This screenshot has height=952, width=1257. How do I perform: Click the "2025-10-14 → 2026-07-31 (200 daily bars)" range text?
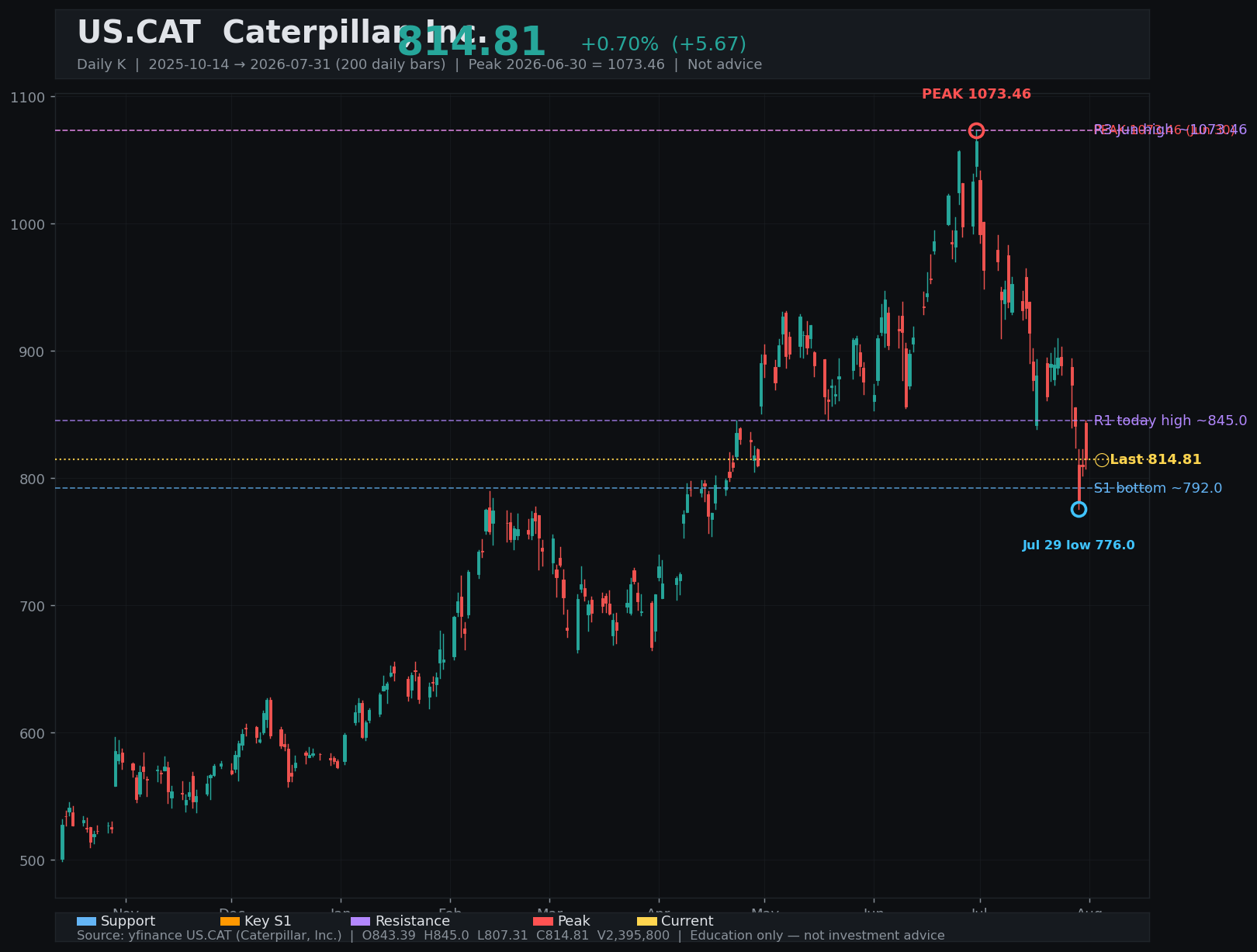coord(297,64)
